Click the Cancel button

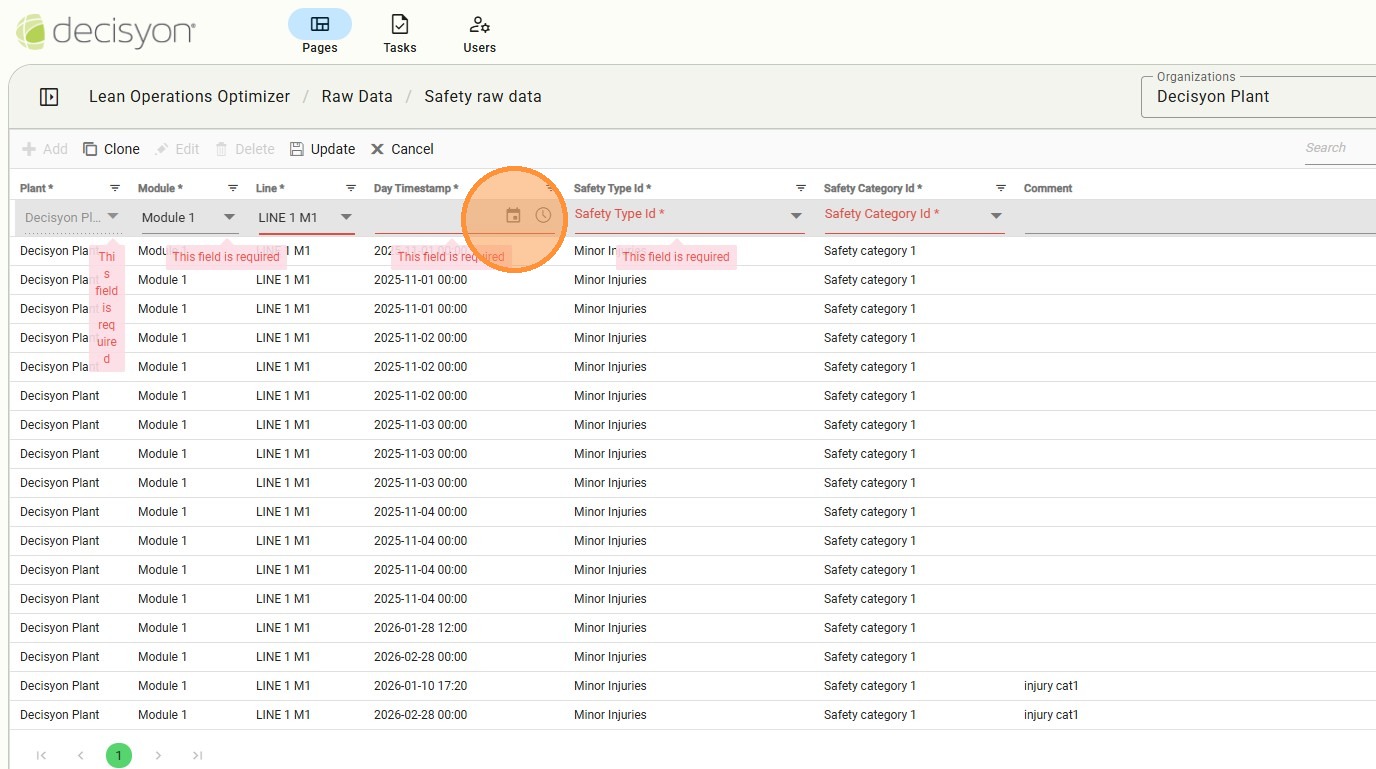click(402, 149)
